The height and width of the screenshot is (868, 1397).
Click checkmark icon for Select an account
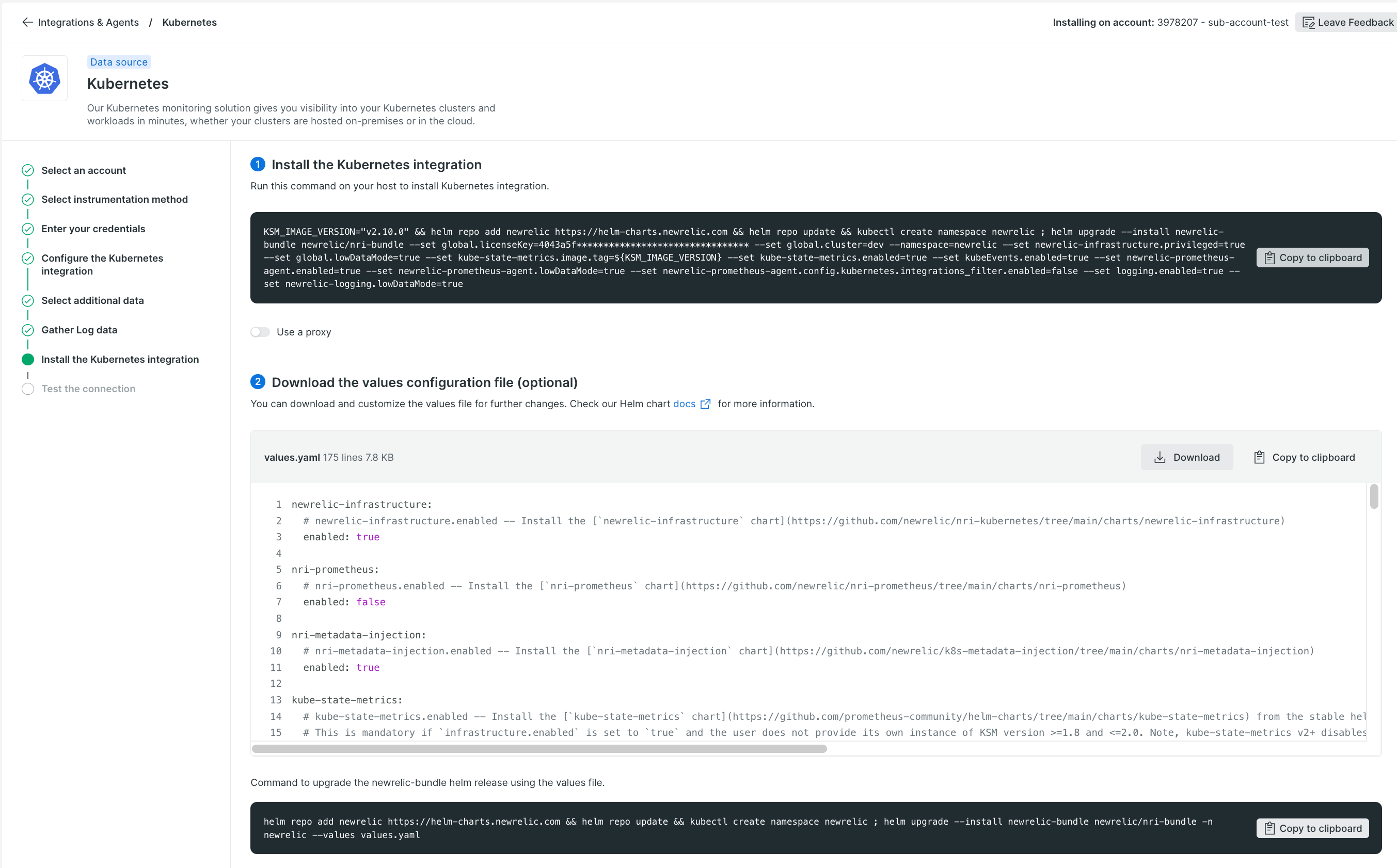[27, 170]
